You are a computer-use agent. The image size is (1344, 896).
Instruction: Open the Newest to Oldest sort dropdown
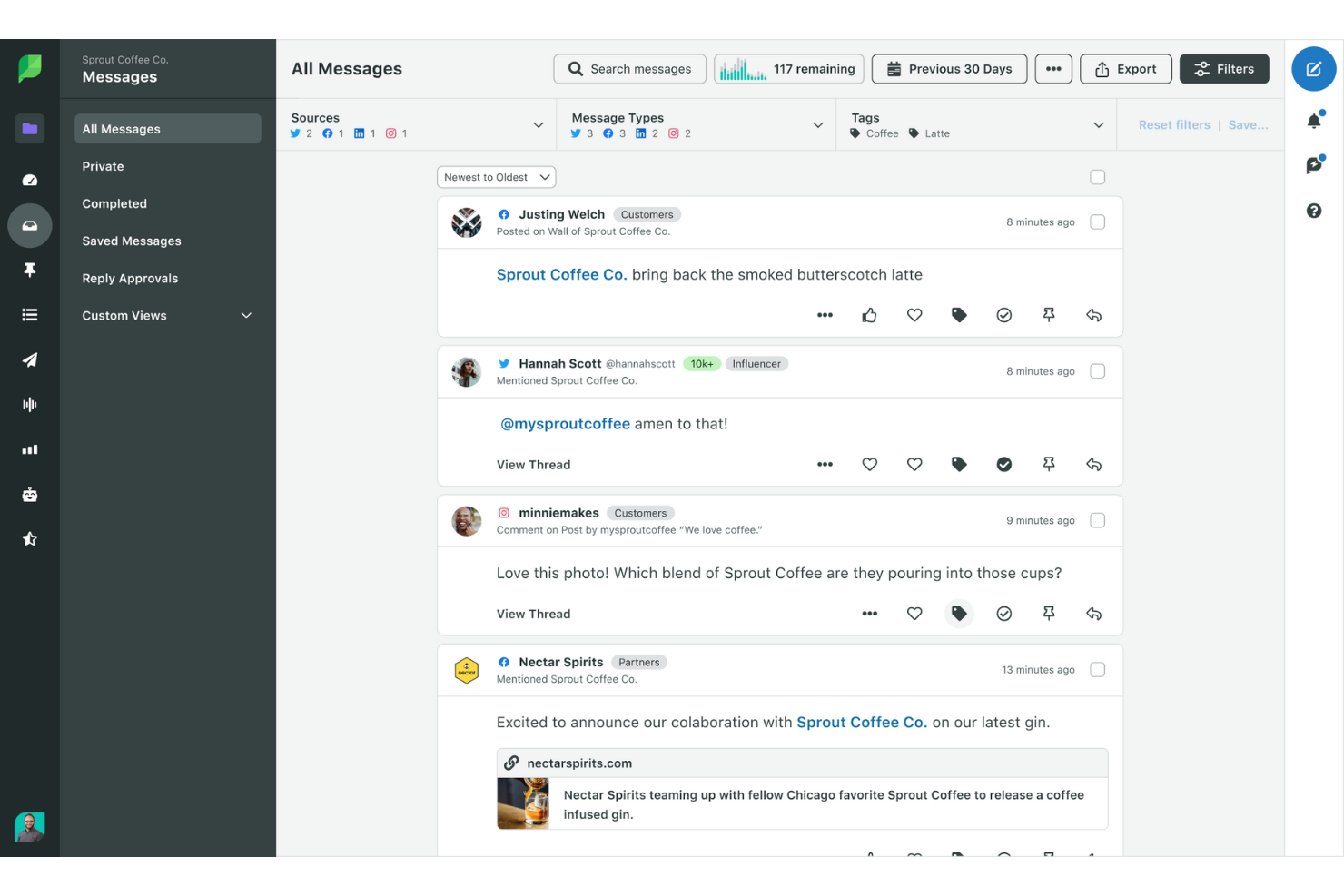pyautogui.click(x=497, y=177)
